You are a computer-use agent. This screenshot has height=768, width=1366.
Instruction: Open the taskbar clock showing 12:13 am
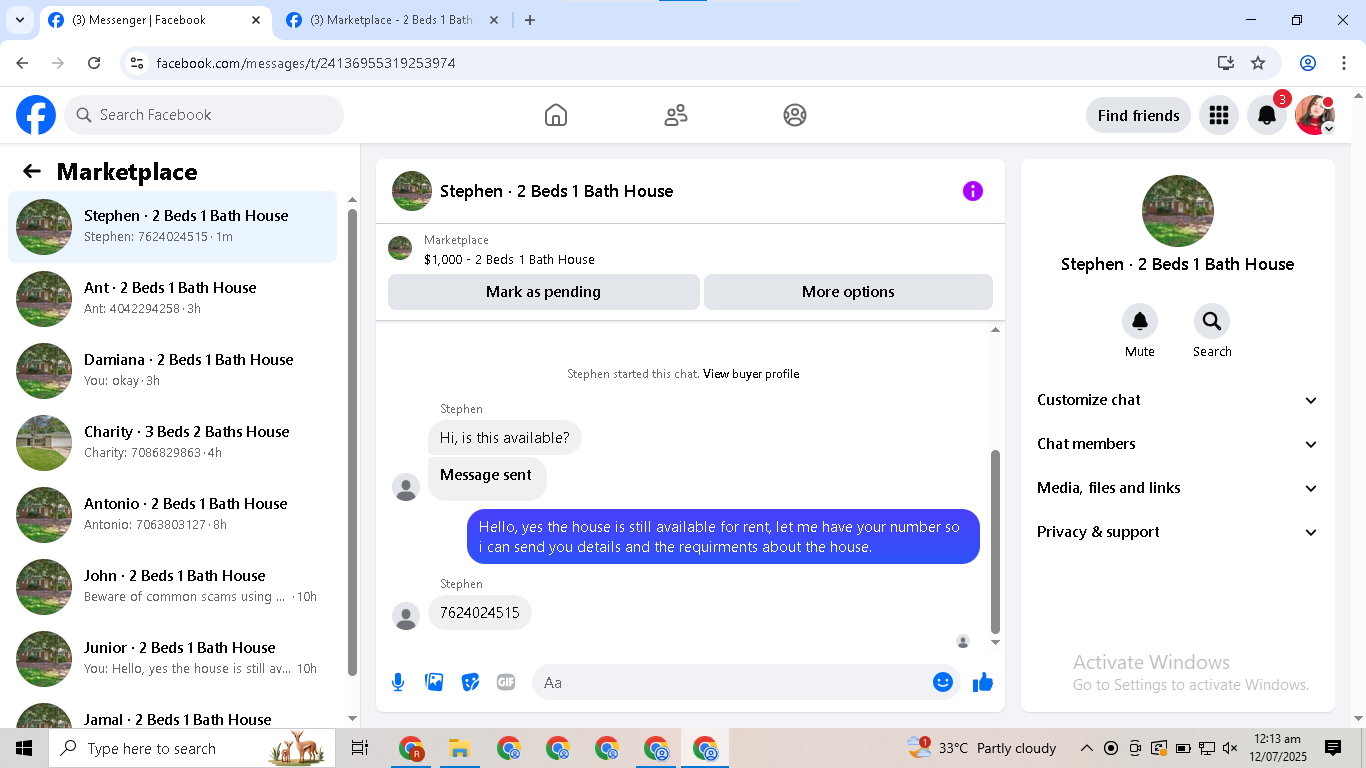1276,748
